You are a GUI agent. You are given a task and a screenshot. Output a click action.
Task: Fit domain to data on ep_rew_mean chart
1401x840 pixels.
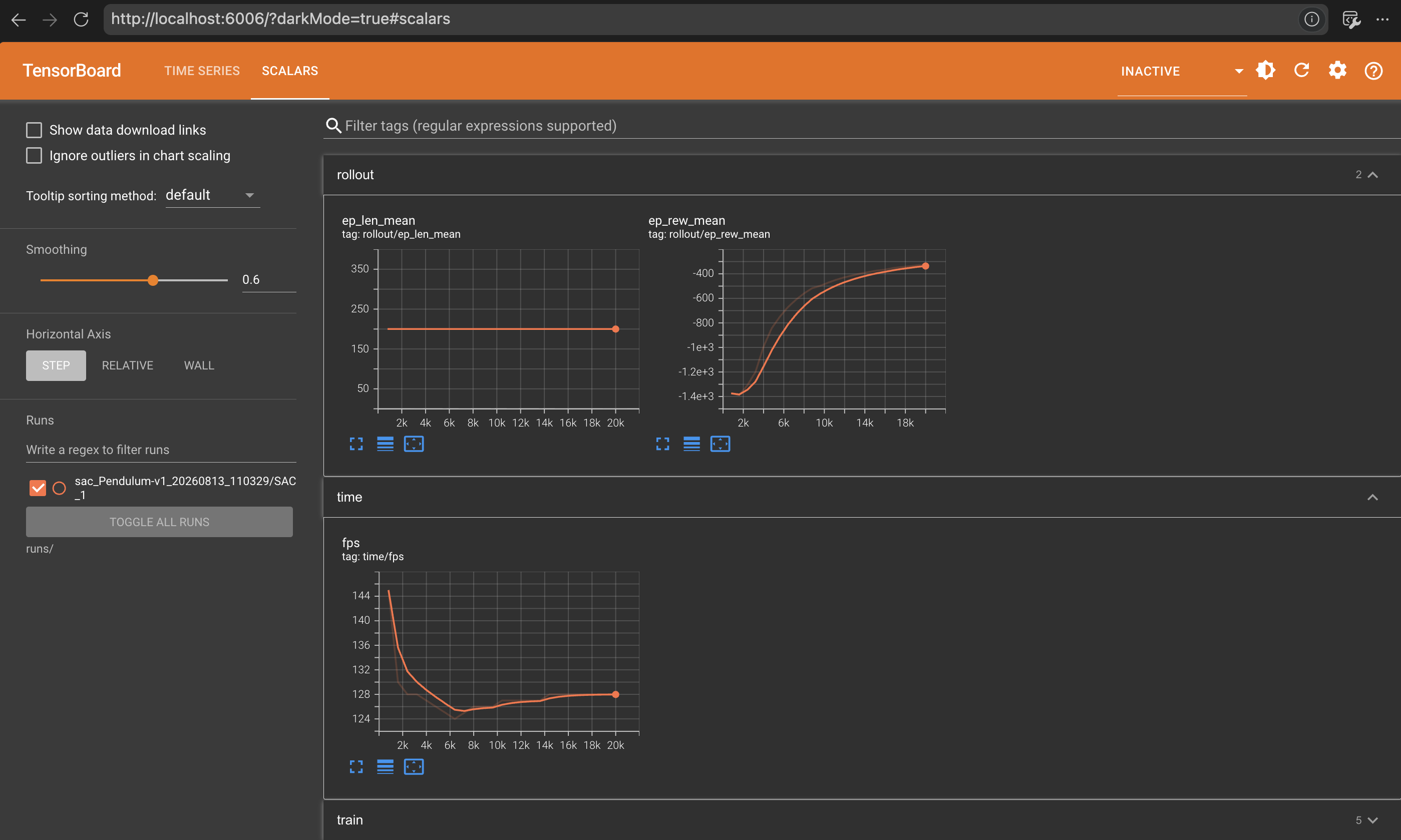pos(720,445)
